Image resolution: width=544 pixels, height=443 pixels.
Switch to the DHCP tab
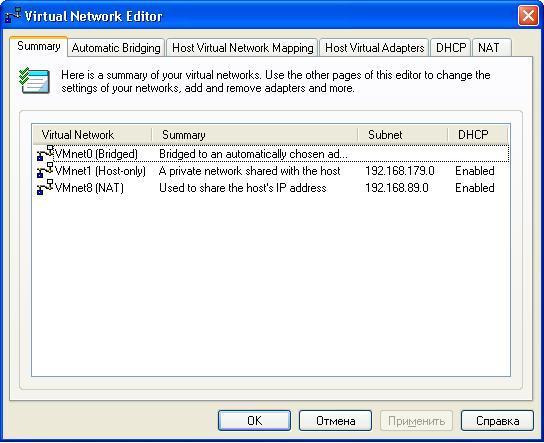[x=451, y=48]
